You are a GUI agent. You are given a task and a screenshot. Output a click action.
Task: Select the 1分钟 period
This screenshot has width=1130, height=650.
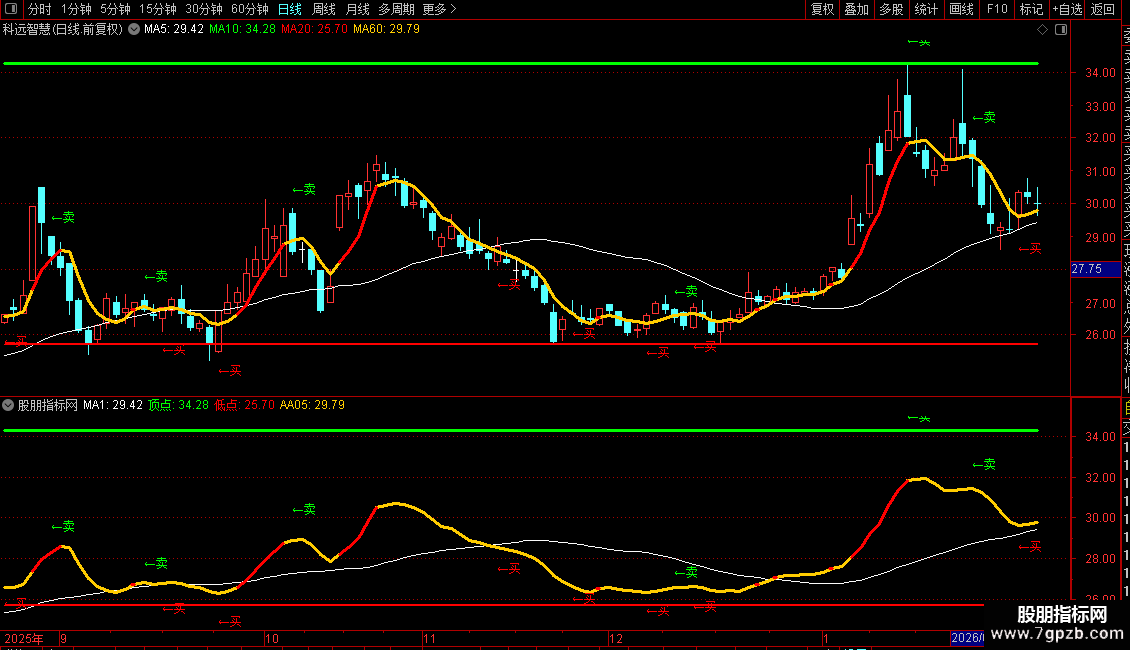tap(76, 9)
